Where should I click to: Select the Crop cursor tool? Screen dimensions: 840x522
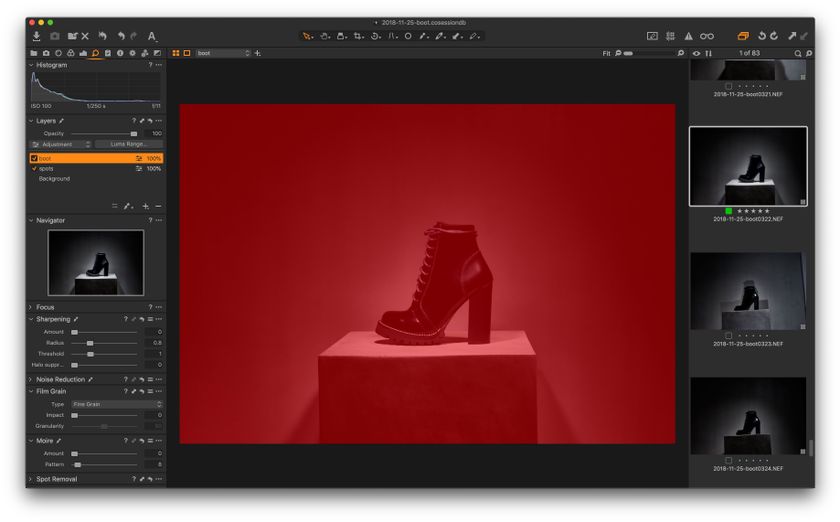point(358,36)
